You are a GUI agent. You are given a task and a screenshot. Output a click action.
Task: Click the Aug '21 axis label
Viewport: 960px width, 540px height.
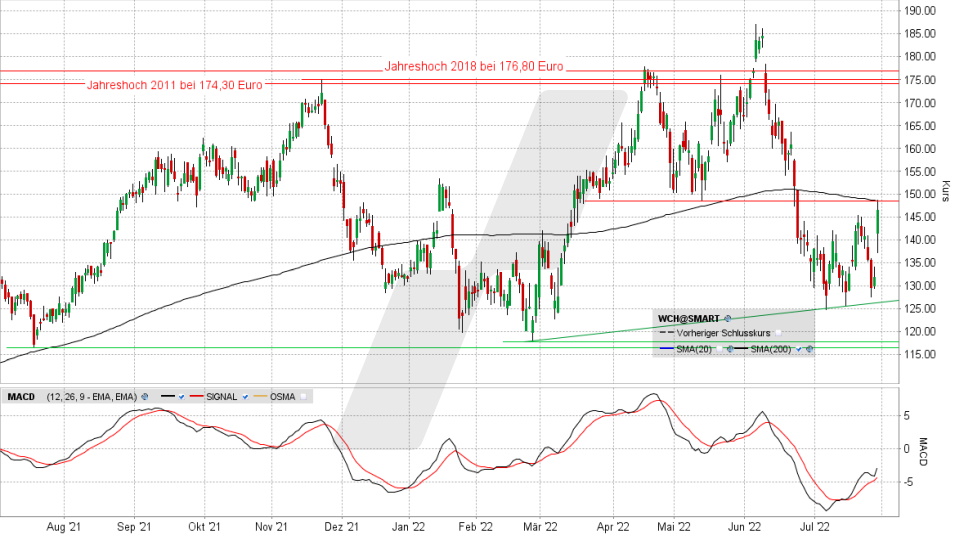point(63,527)
